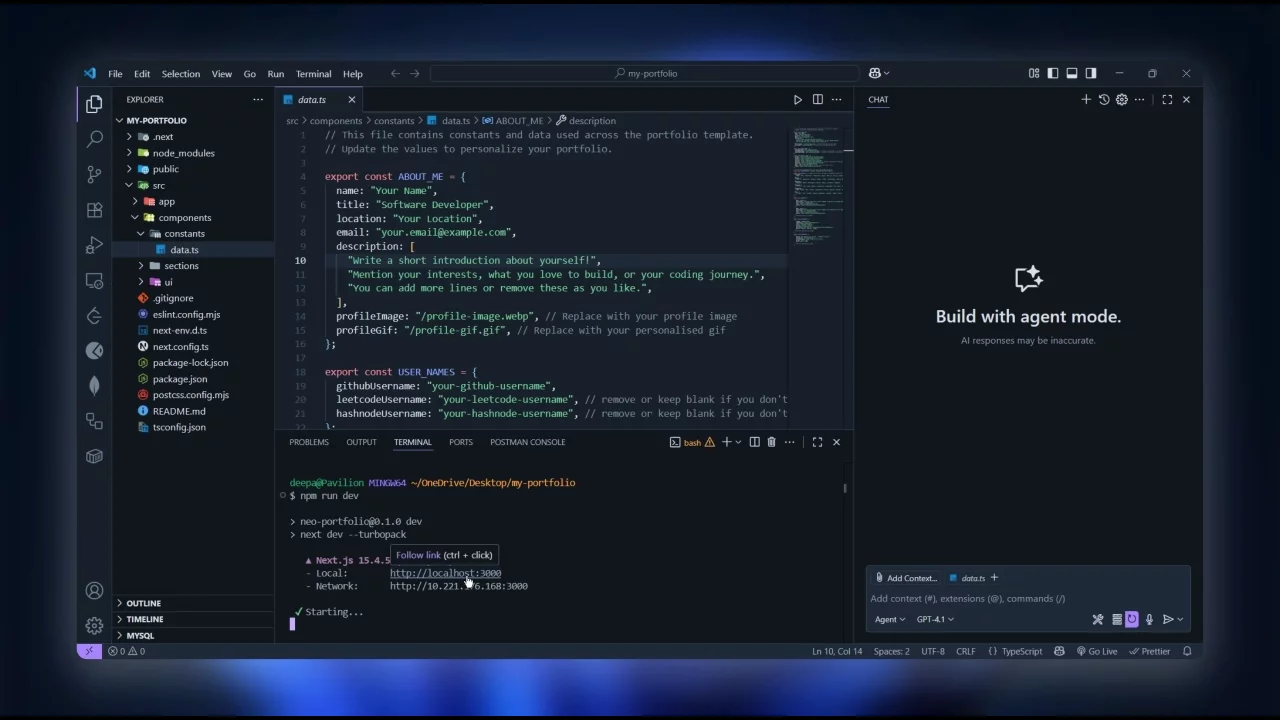
Task: Open the File menu
Action: coord(115,73)
